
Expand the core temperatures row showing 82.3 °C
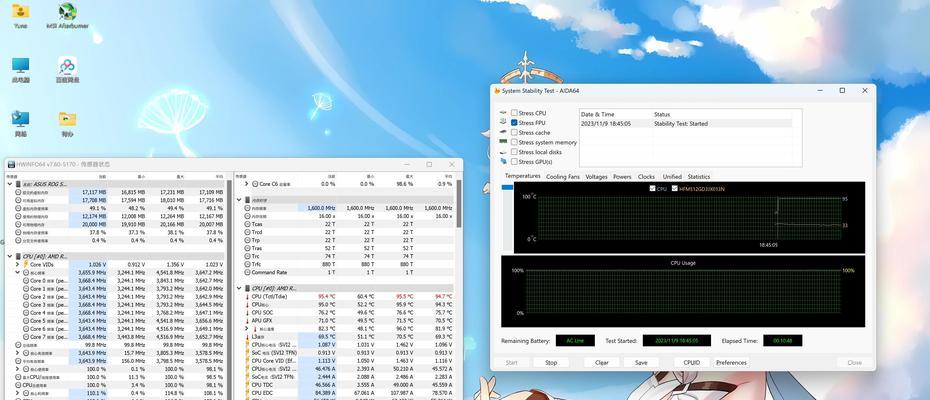(246, 328)
